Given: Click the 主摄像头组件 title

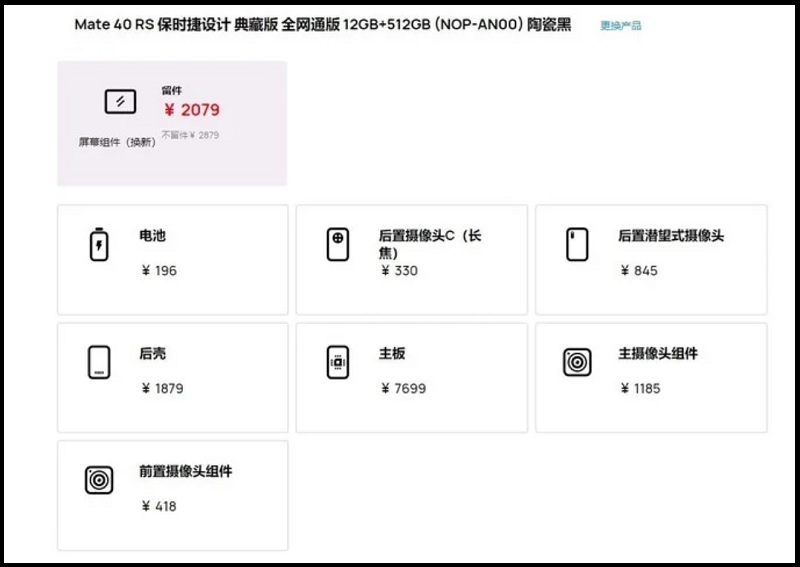Looking at the screenshot, I should 658,354.
